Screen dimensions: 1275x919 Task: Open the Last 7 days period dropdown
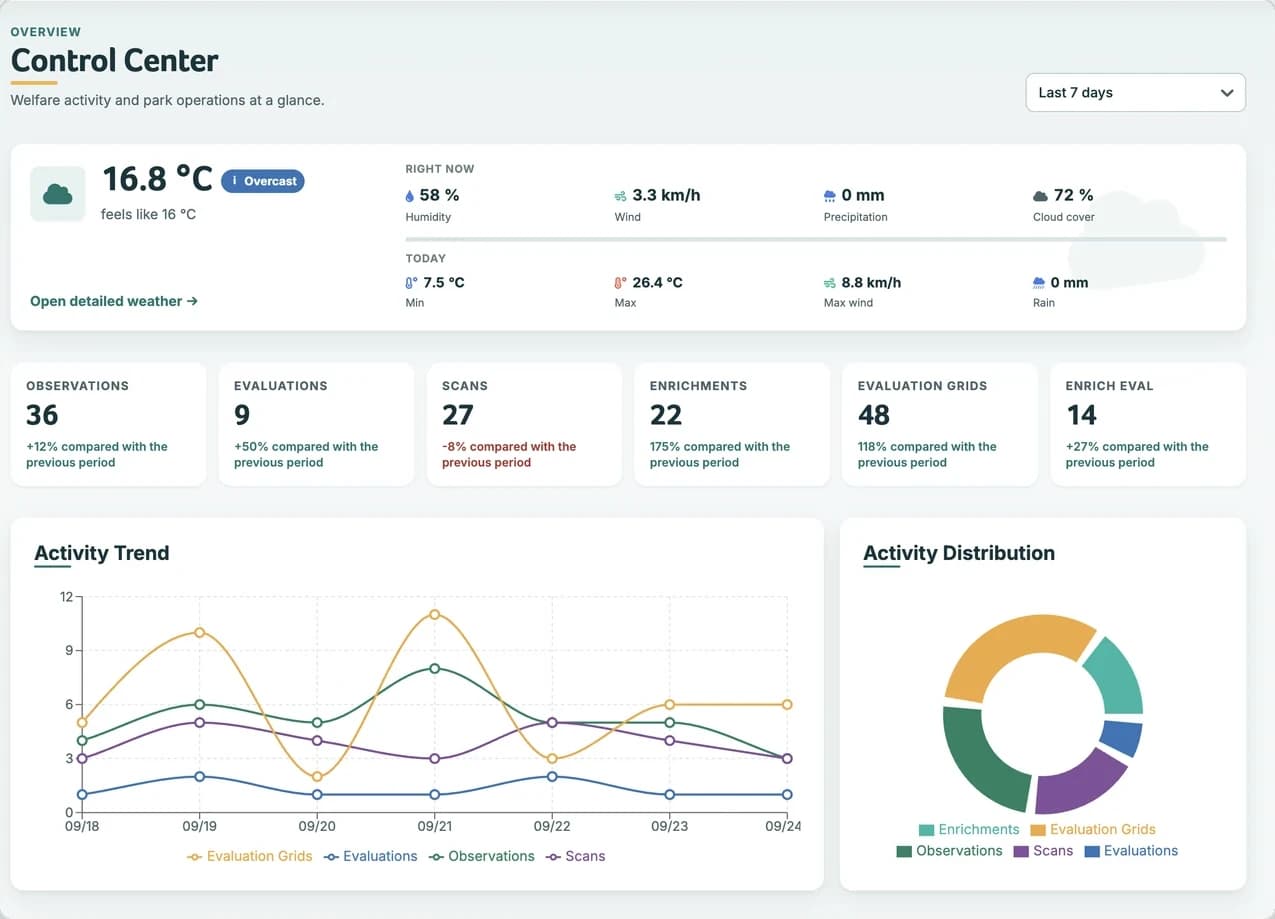coord(1135,92)
